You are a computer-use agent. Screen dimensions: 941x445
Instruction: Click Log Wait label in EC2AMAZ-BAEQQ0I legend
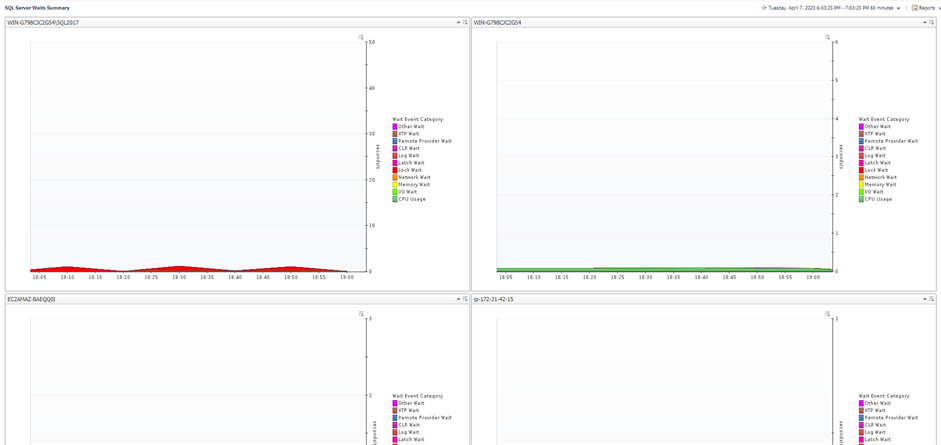point(409,432)
